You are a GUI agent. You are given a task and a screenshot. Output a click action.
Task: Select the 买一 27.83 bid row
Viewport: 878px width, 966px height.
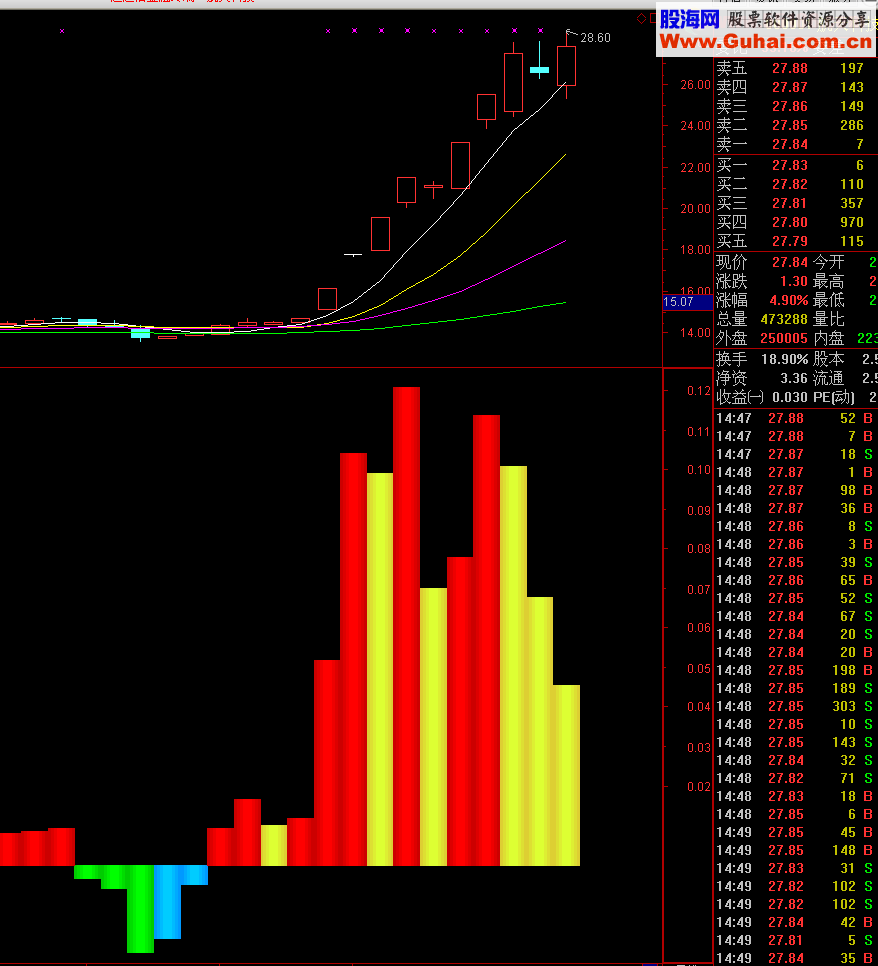[795, 165]
